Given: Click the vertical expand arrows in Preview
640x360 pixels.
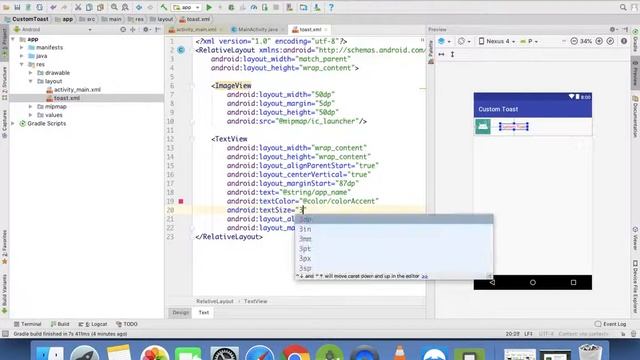Looking at the screenshot, I should tap(452, 54).
